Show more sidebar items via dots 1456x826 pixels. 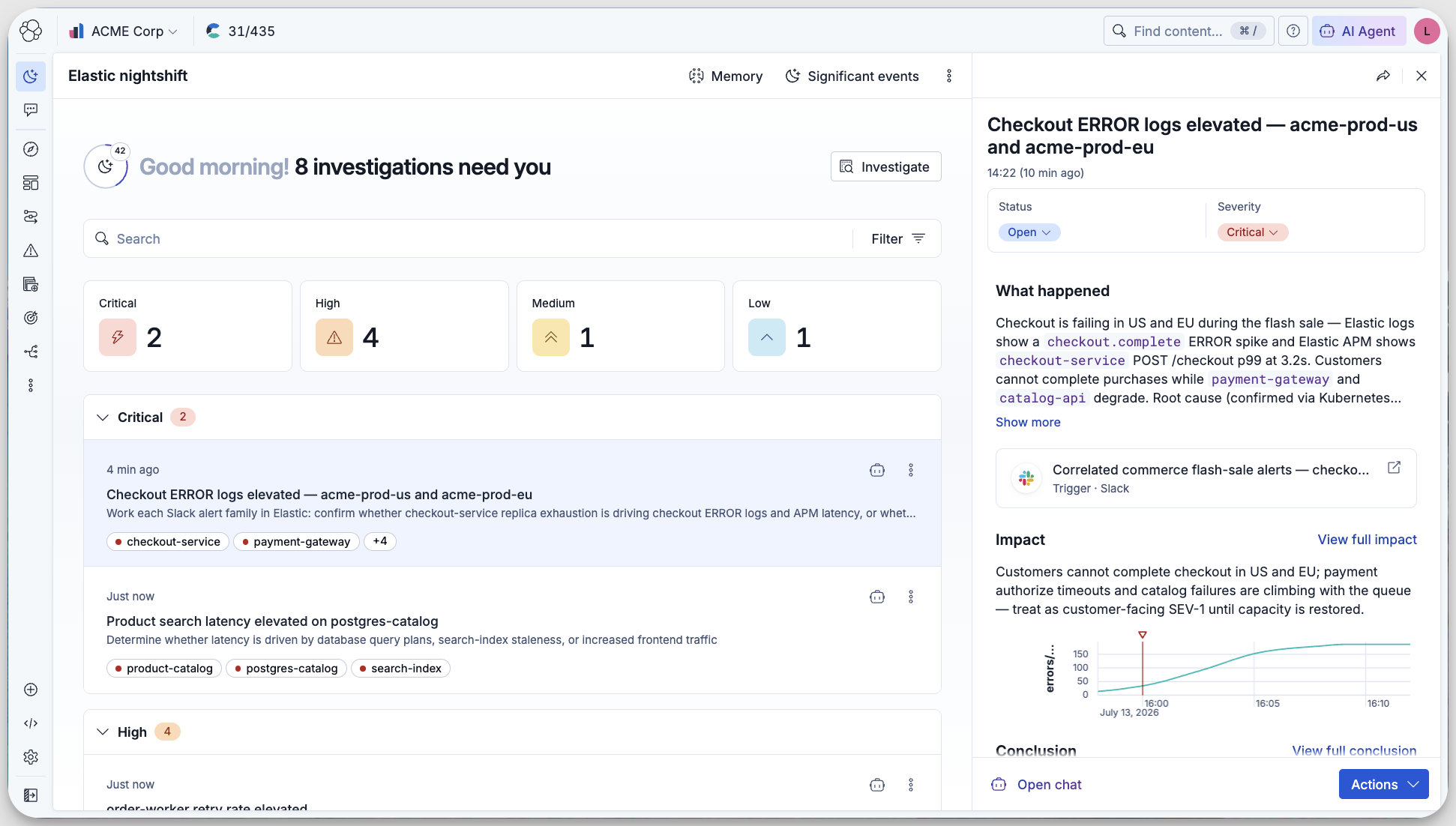coord(31,385)
